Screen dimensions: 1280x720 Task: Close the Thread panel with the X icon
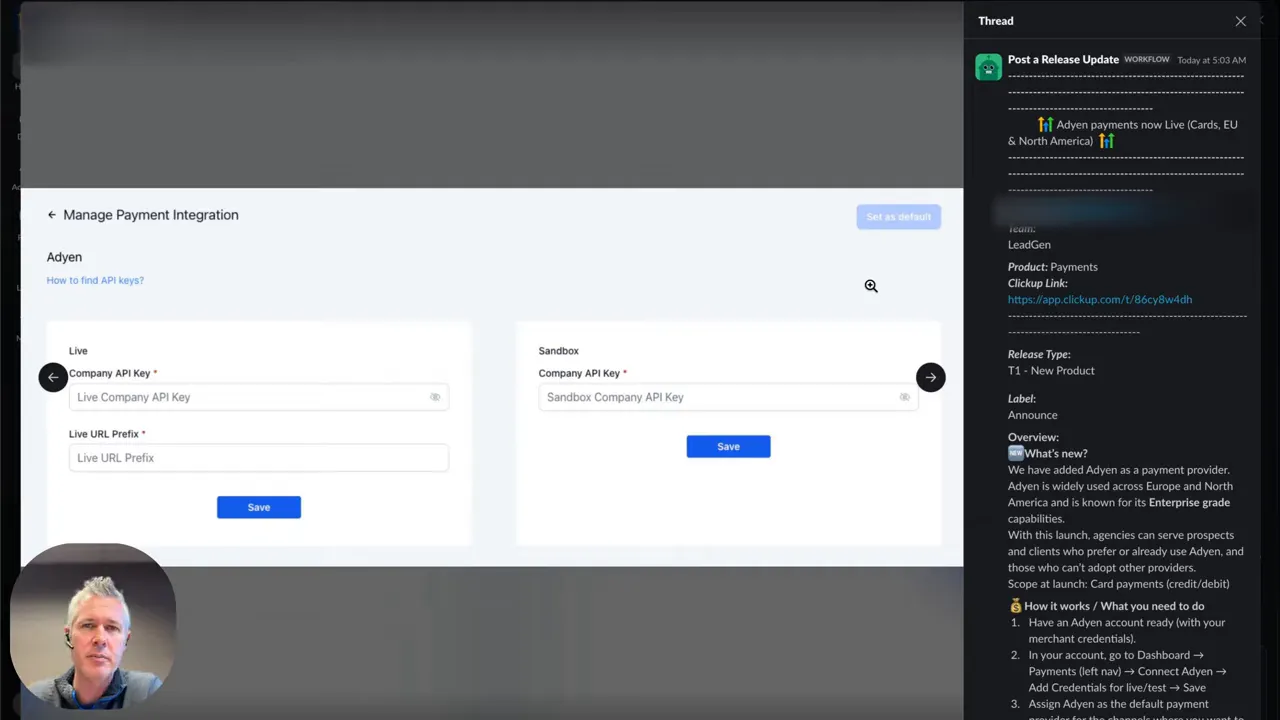pyautogui.click(x=1240, y=21)
